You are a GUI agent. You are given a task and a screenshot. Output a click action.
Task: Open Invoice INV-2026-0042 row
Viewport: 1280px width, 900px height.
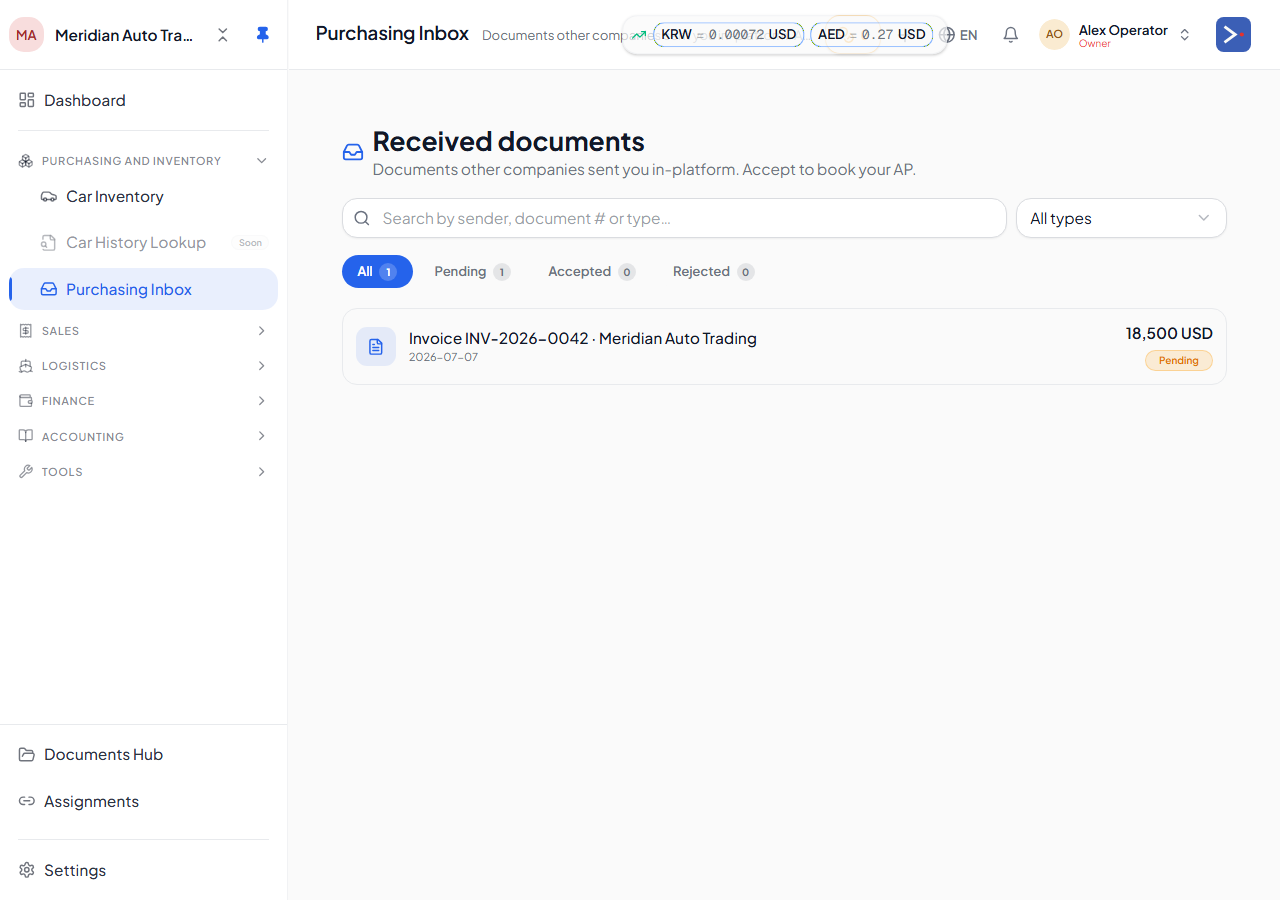click(784, 347)
